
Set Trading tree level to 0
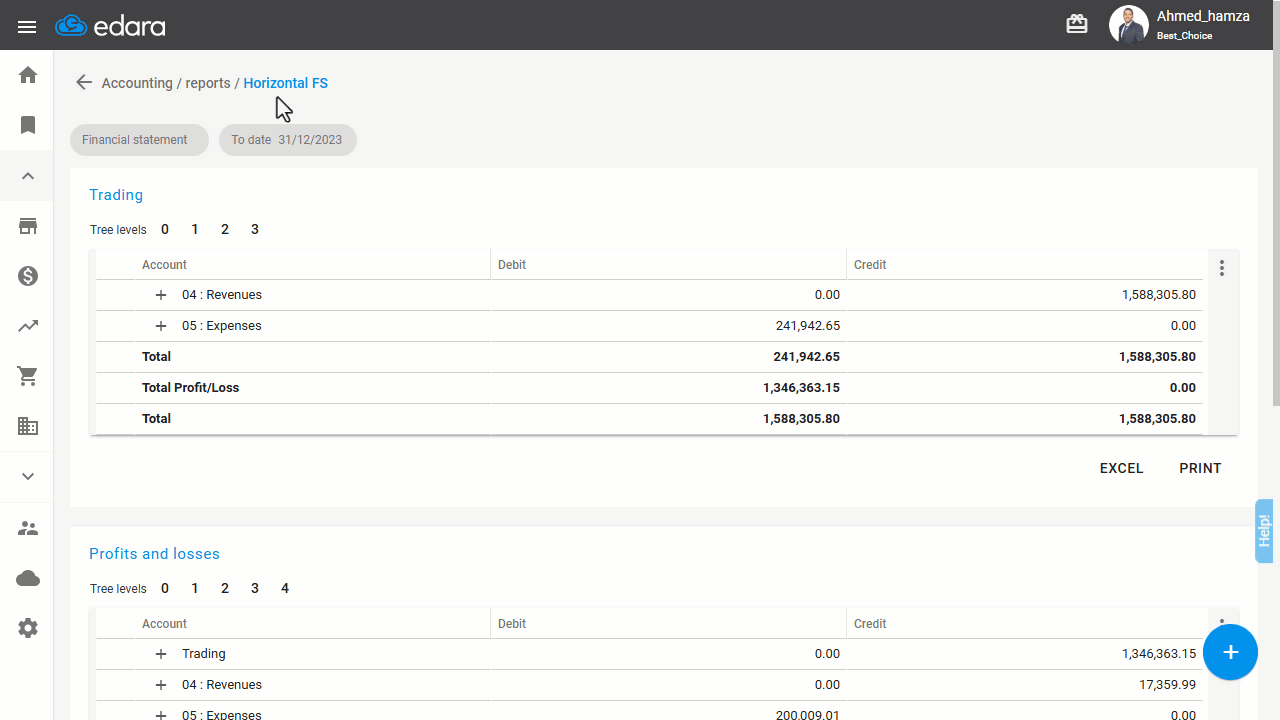coord(165,230)
